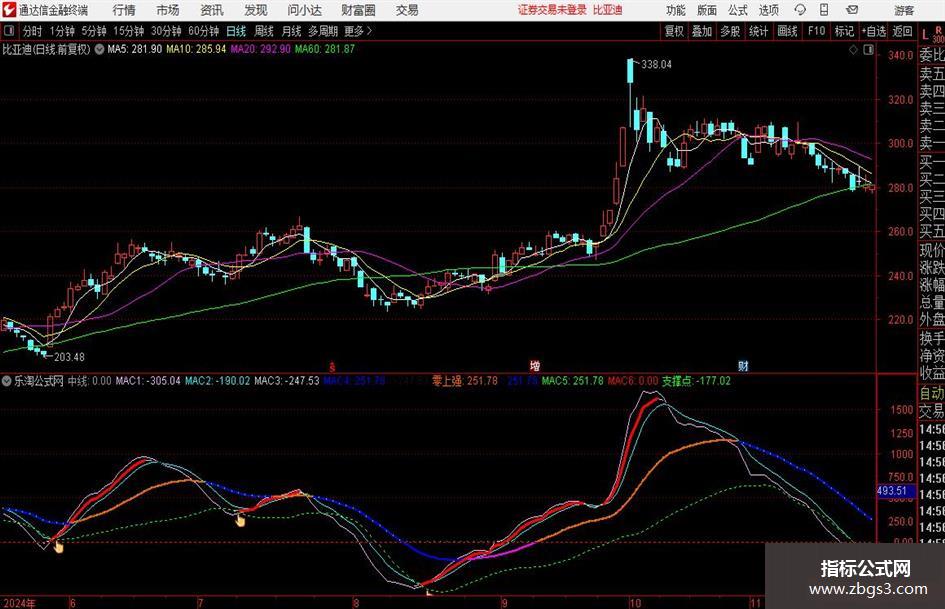945x609 pixels.
Task: Switch to 1分钟 period
Action: [62, 31]
